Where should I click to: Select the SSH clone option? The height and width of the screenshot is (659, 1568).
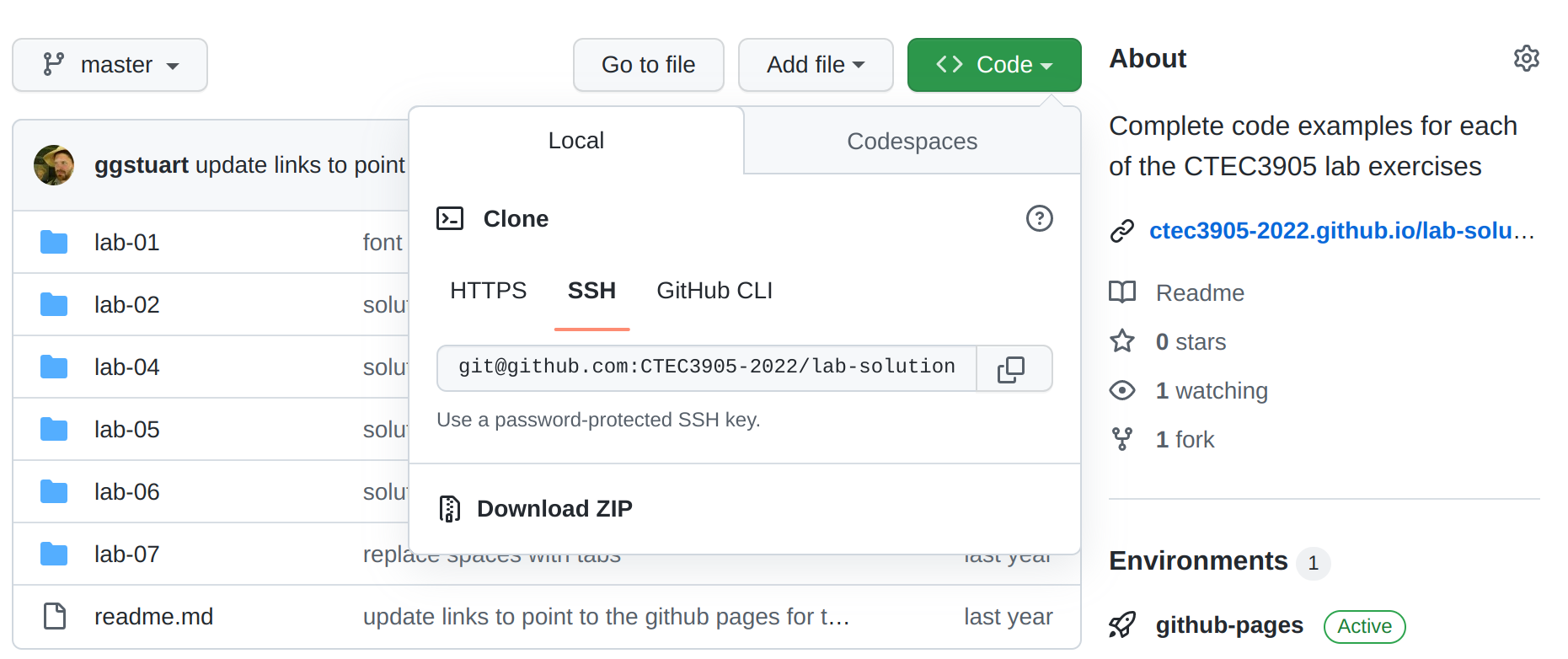point(591,291)
